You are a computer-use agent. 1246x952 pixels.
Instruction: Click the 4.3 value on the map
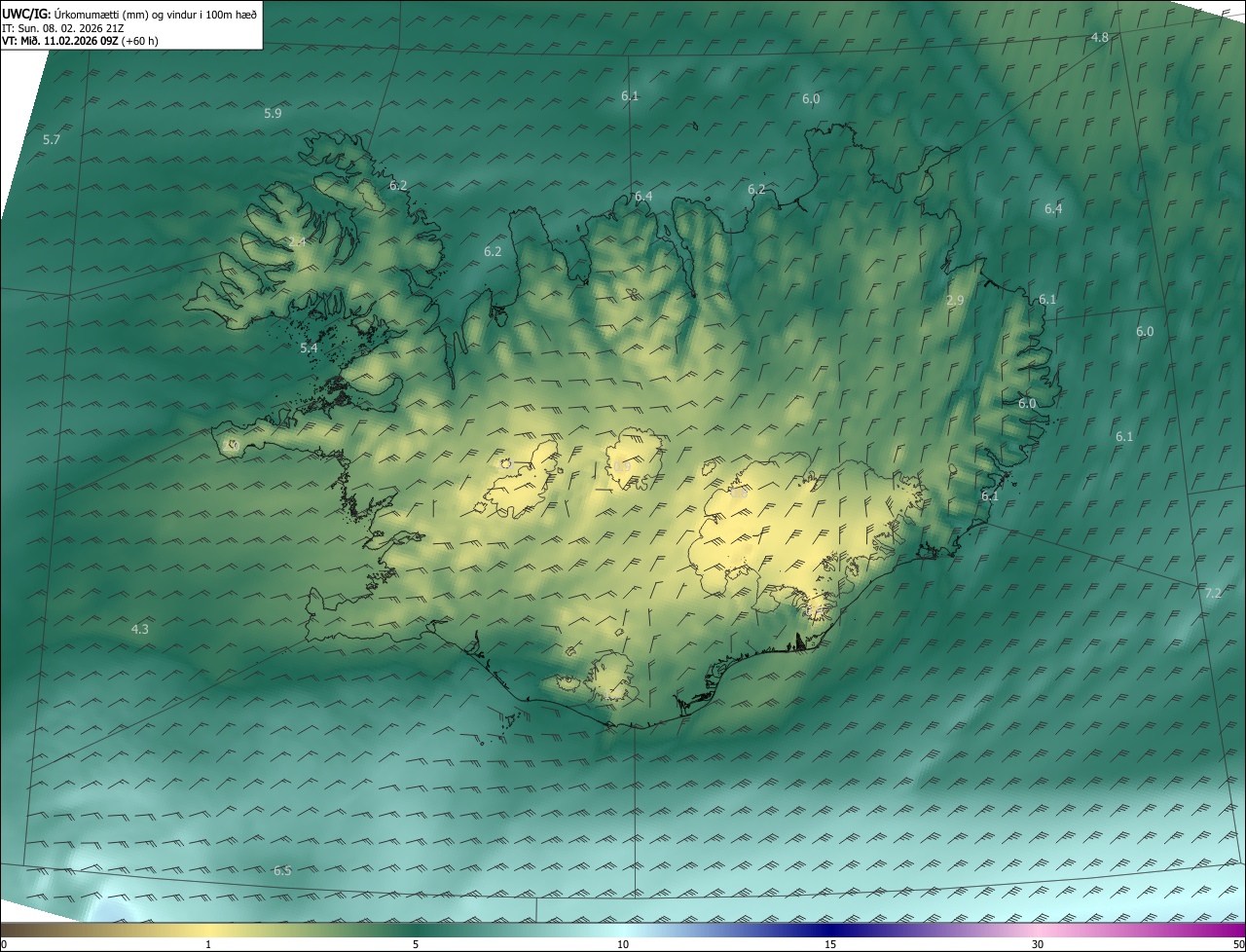click(x=140, y=629)
